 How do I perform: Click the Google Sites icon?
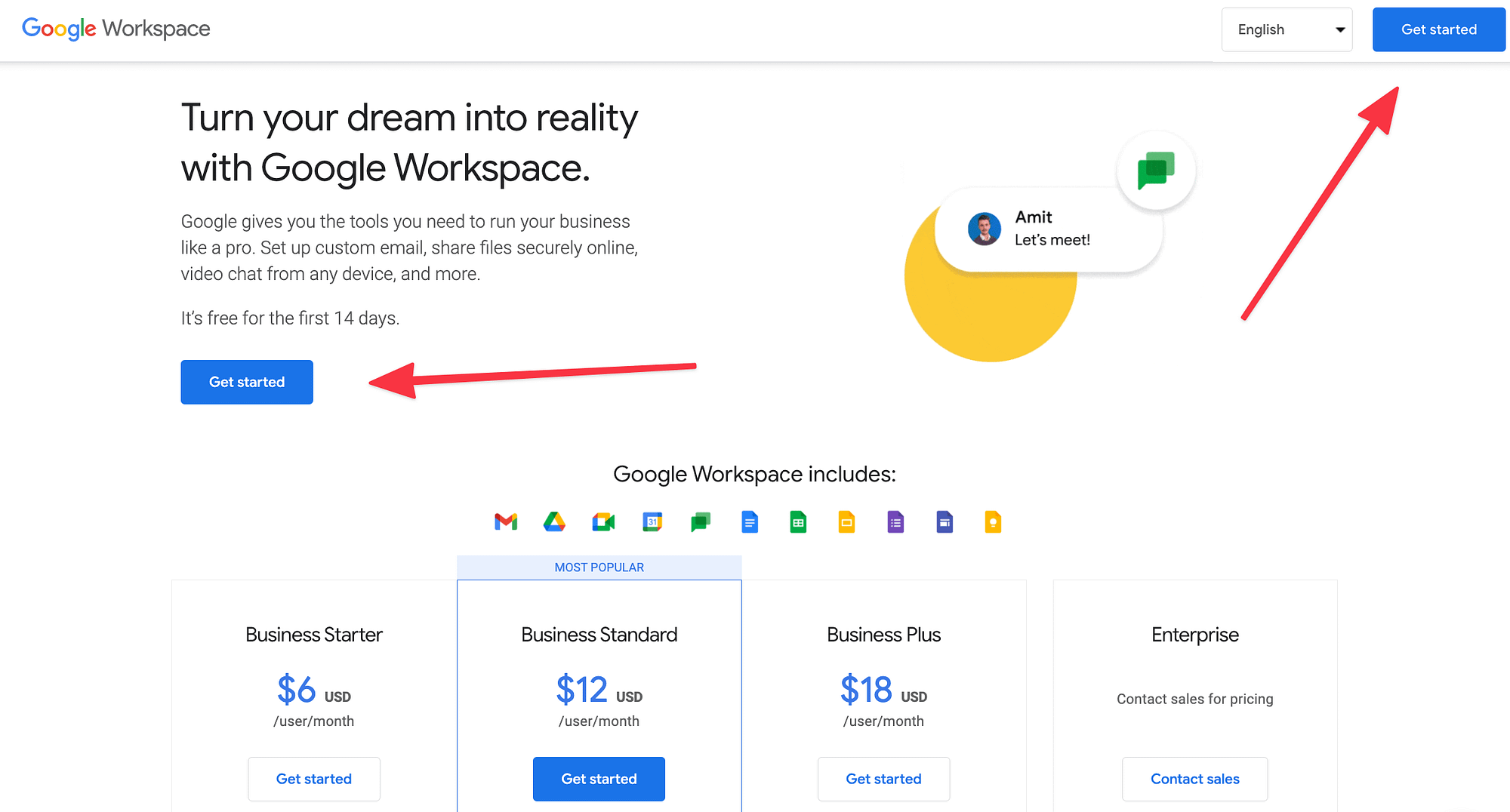(x=945, y=521)
